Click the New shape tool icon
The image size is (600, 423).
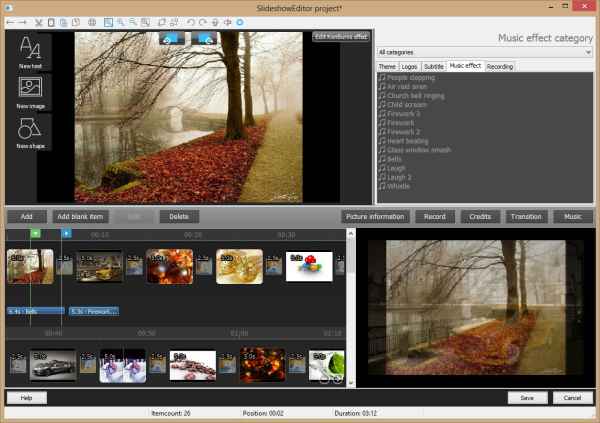coord(29,131)
